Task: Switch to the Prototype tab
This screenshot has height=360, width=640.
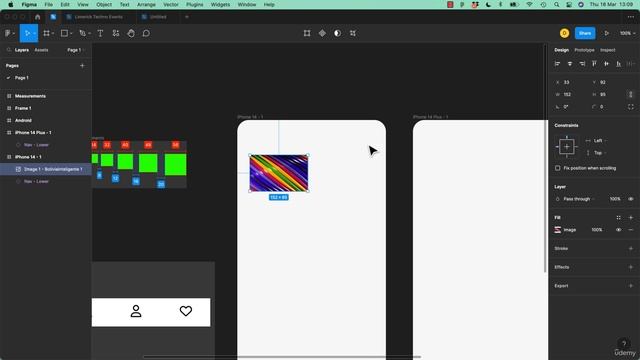Action: point(584,50)
